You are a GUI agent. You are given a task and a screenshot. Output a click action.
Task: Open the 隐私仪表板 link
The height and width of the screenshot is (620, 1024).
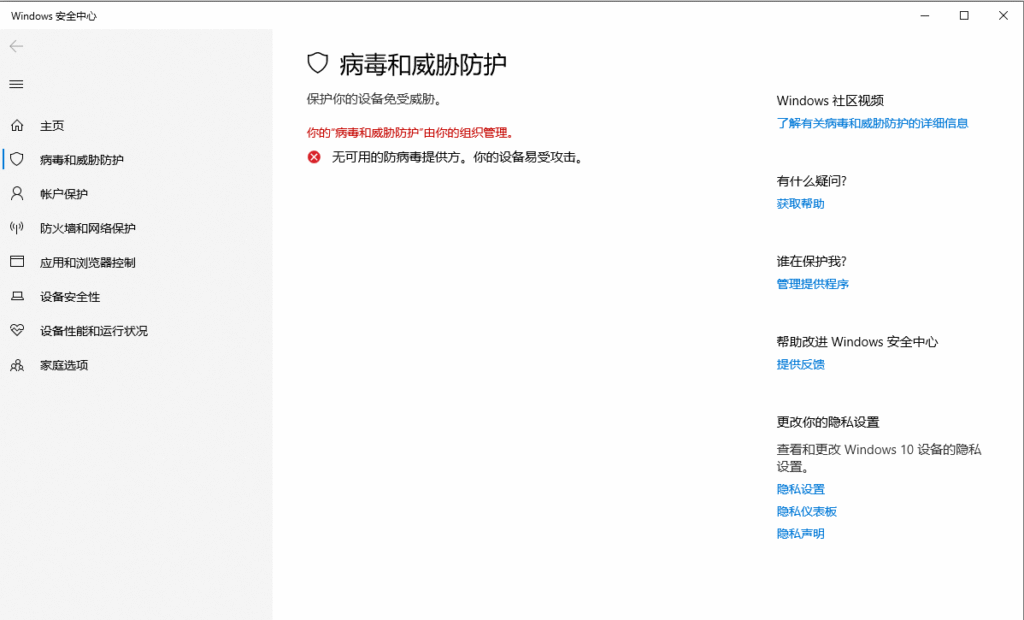[807, 511]
